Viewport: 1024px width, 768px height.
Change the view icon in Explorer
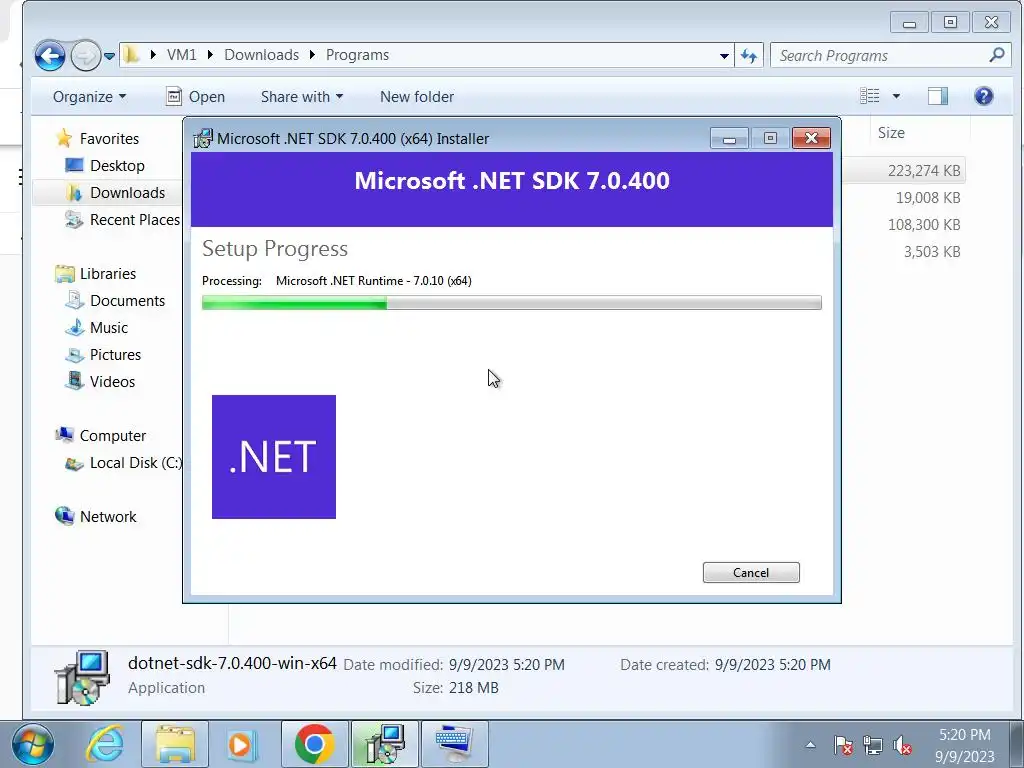(869, 96)
